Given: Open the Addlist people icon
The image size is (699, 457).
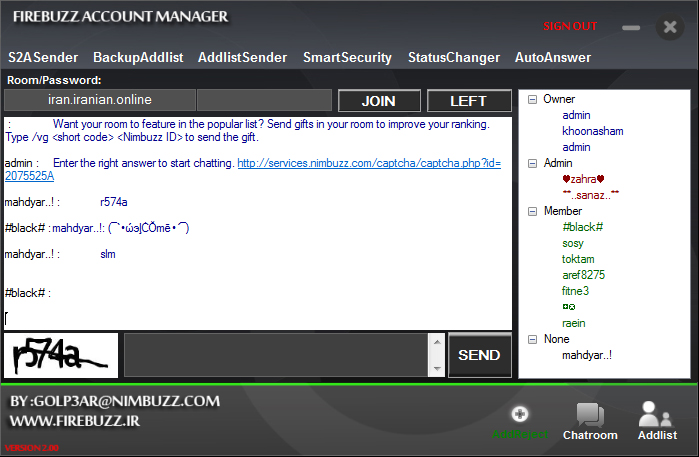Looking at the screenshot, I should [x=655, y=414].
